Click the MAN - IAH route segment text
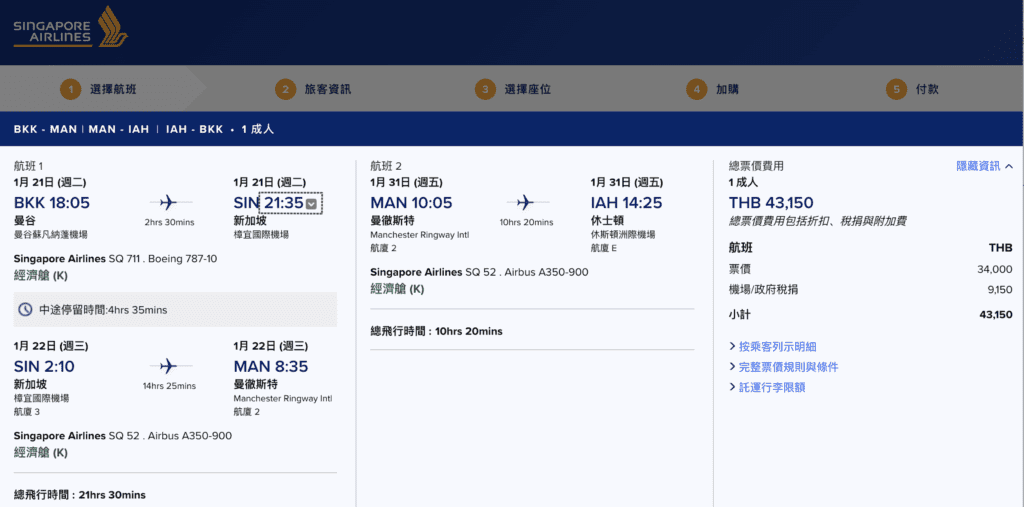1024x507 pixels. tap(119, 129)
